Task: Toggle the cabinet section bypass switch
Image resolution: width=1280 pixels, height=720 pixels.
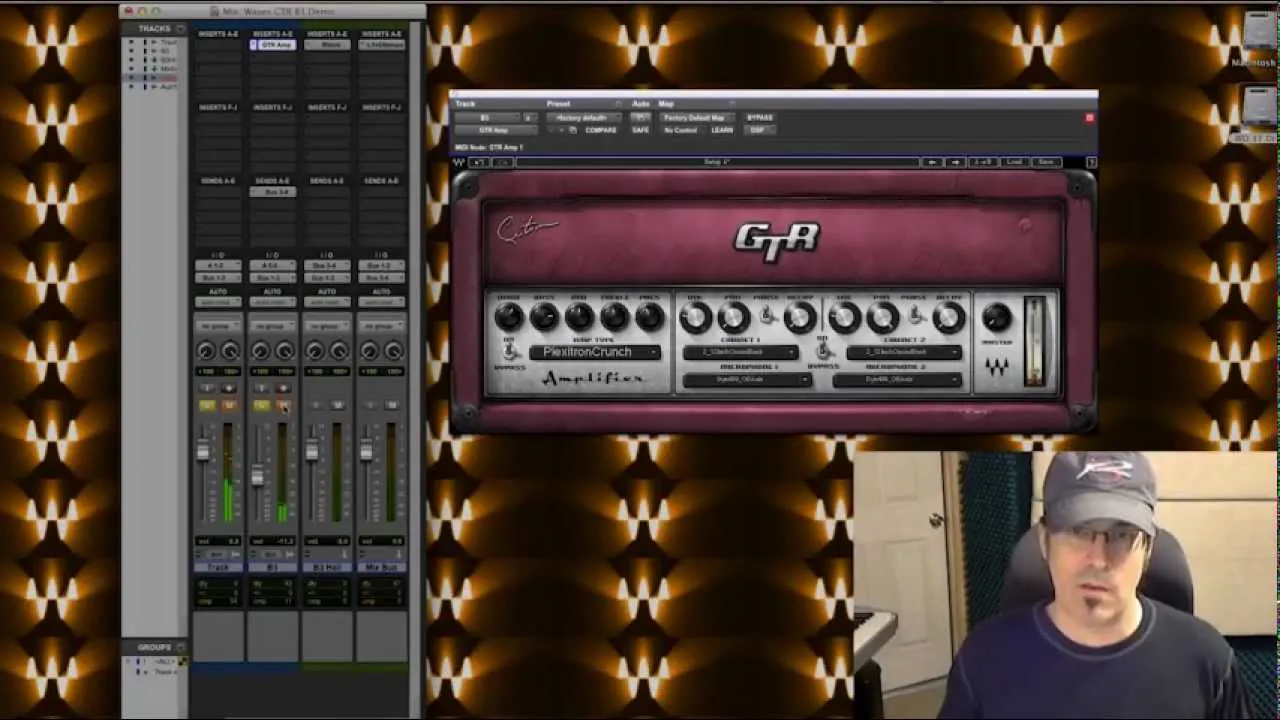Action: point(823,351)
